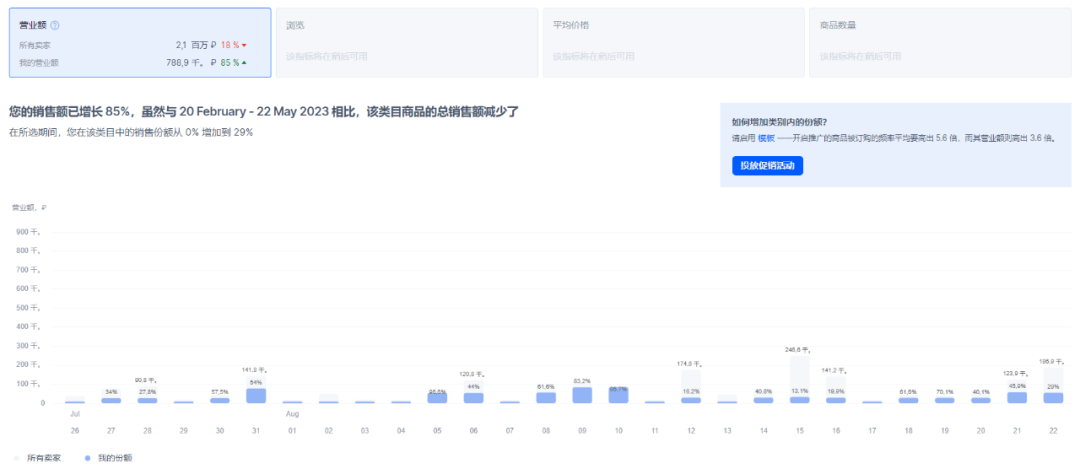Screen dimensions: 1080x469
Task: Click the headline about sales growing 85%
Action: click(x=264, y=111)
